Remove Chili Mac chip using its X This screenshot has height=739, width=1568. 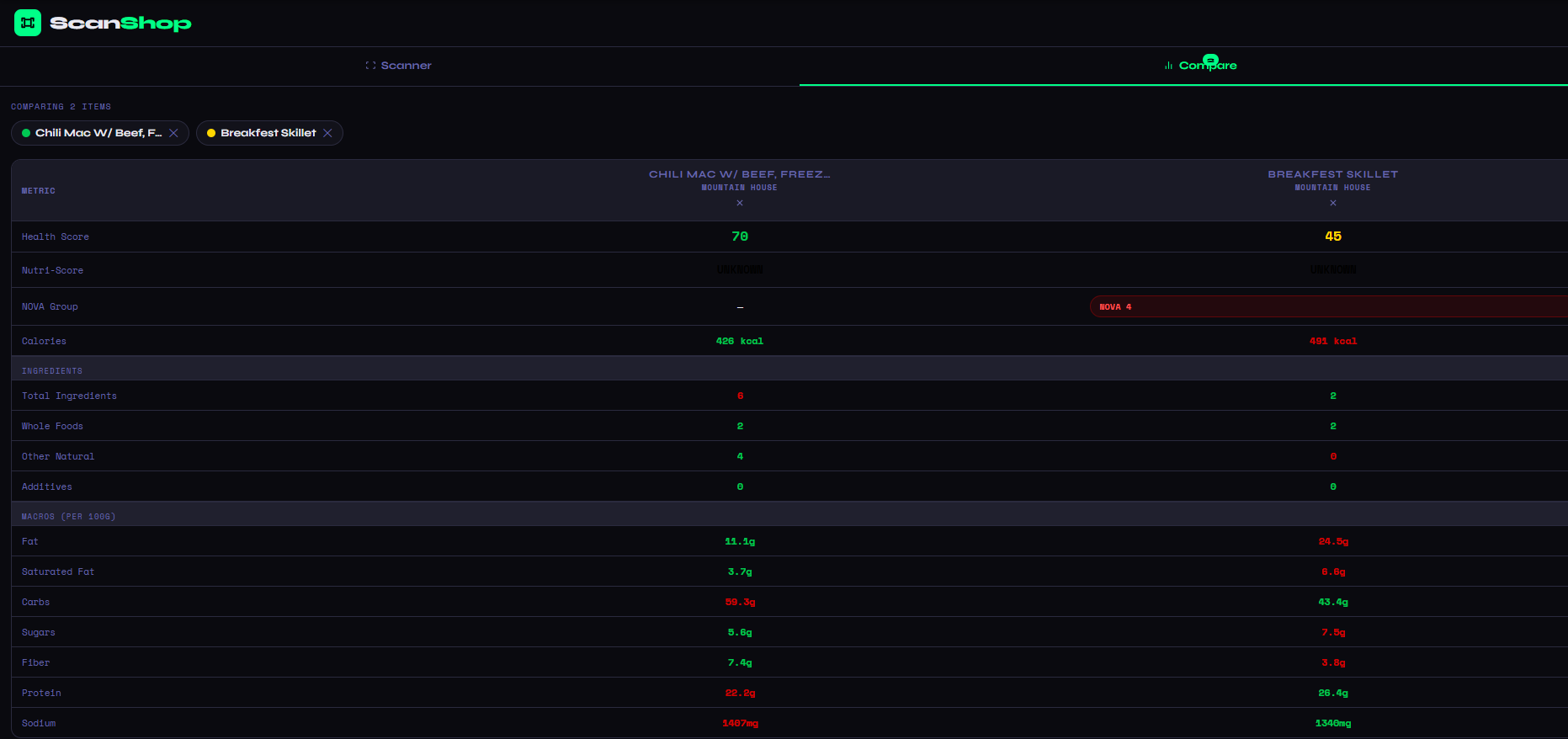173,133
